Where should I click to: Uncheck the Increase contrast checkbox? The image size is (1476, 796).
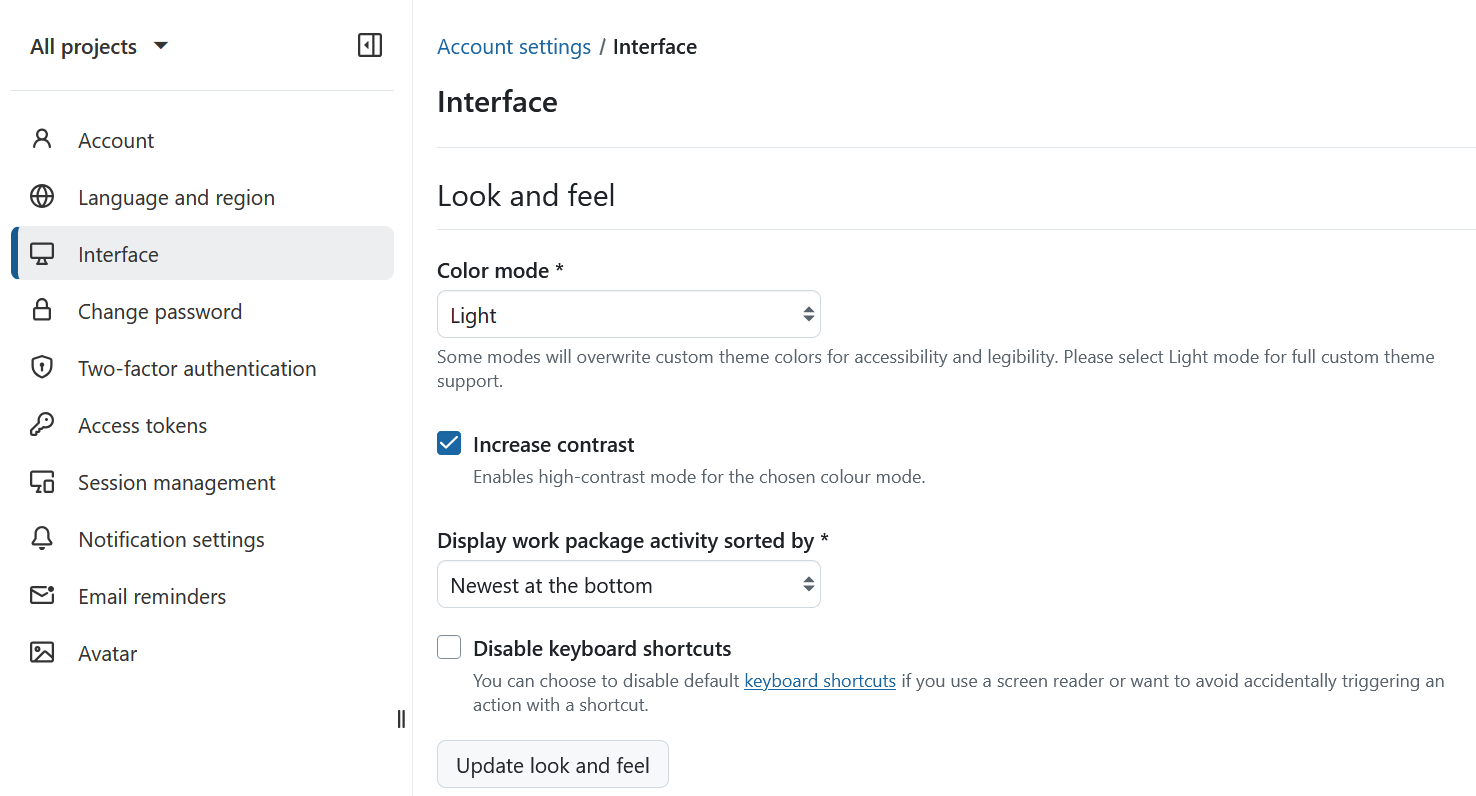pyautogui.click(x=448, y=443)
